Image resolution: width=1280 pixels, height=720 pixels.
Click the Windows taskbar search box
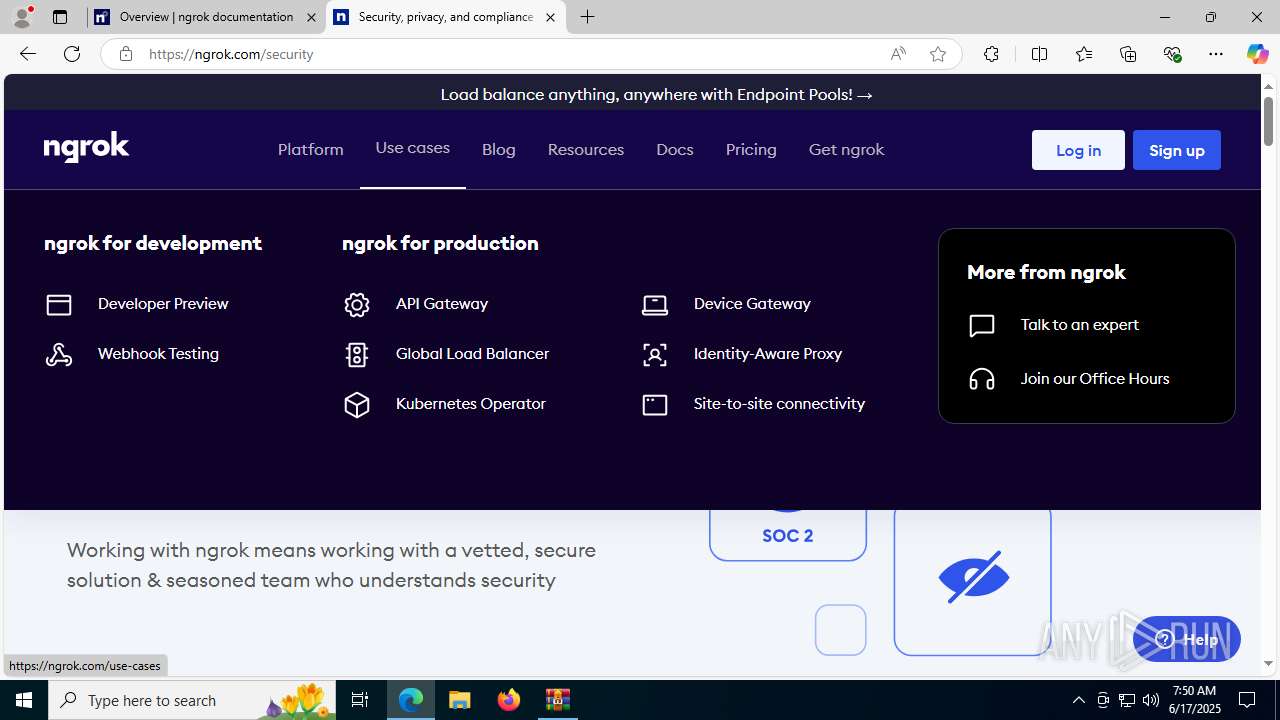(191, 700)
